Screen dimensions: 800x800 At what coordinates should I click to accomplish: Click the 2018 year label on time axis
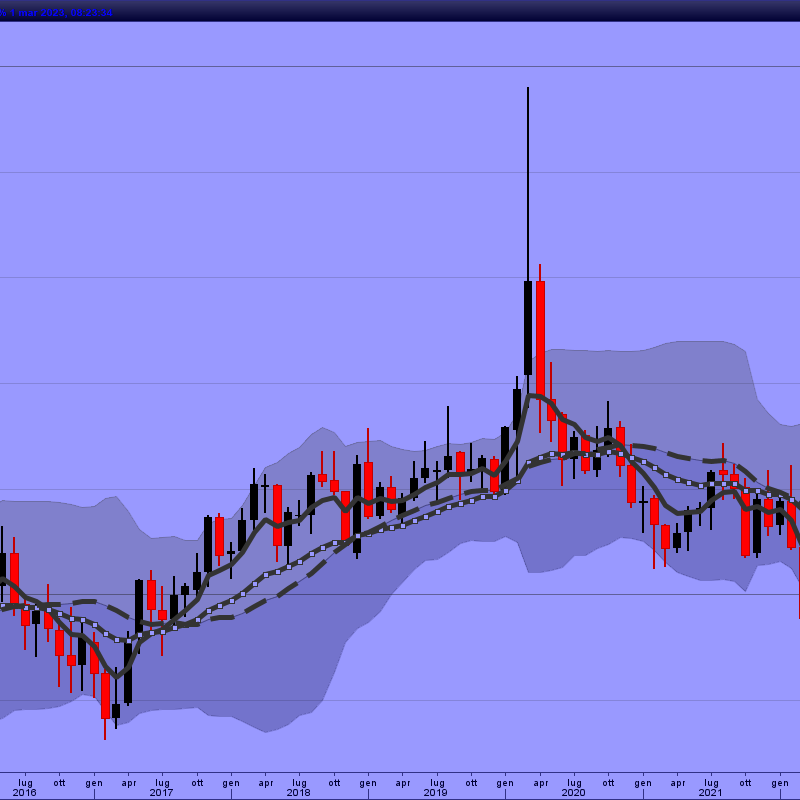pyautogui.click(x=298, y=792)
